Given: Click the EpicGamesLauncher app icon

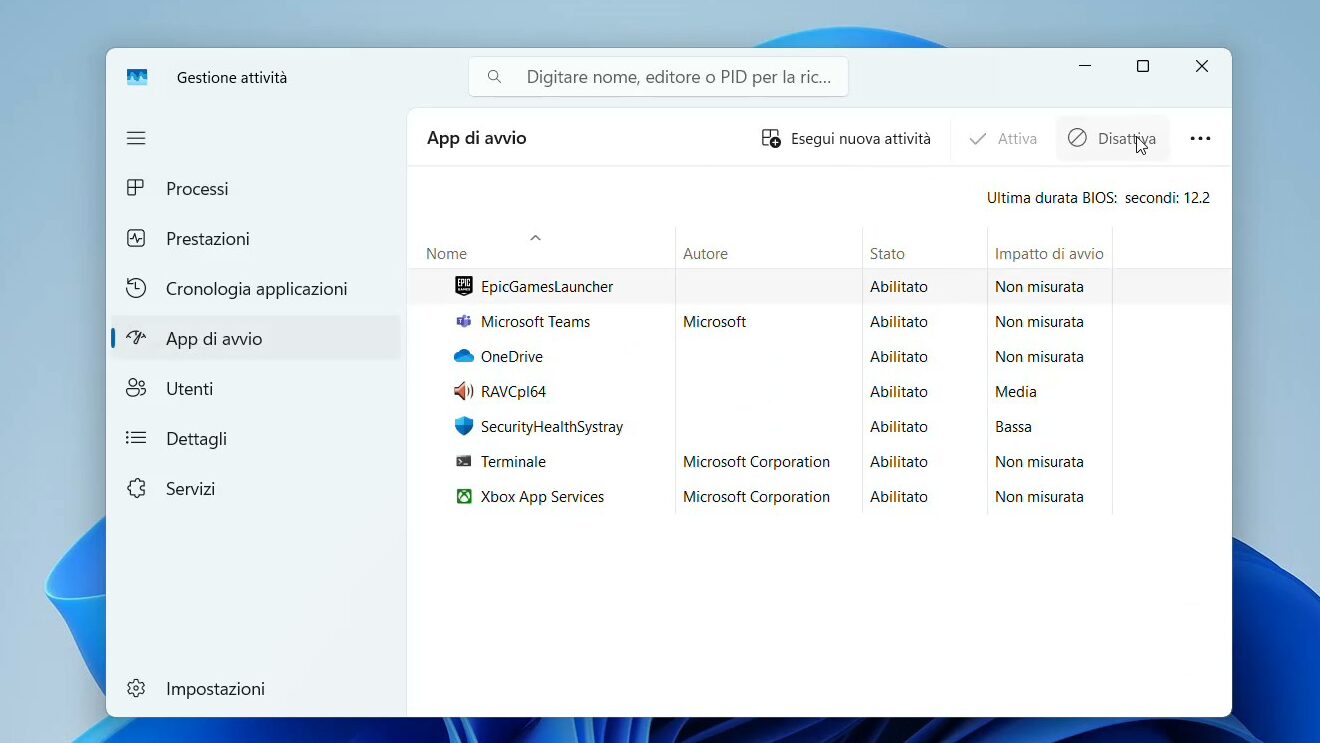Looking at the screenshot, I should tap(463, 286).
